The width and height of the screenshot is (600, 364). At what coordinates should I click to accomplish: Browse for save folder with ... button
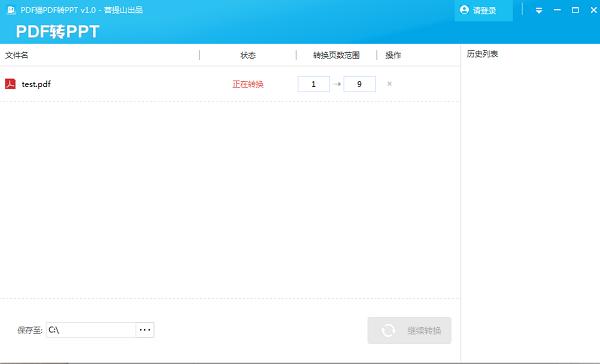coord(145,330)
